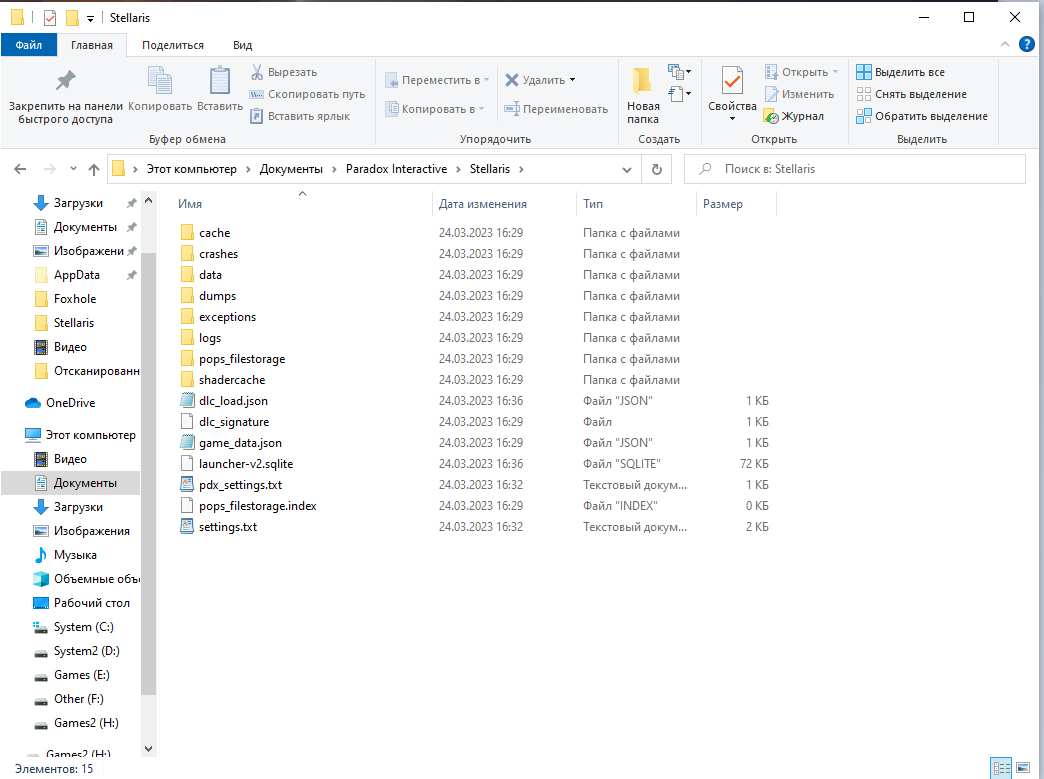Select file pops_filestorage.index
This screenshot has height=779, width=1044.
(x=257, y=506)
